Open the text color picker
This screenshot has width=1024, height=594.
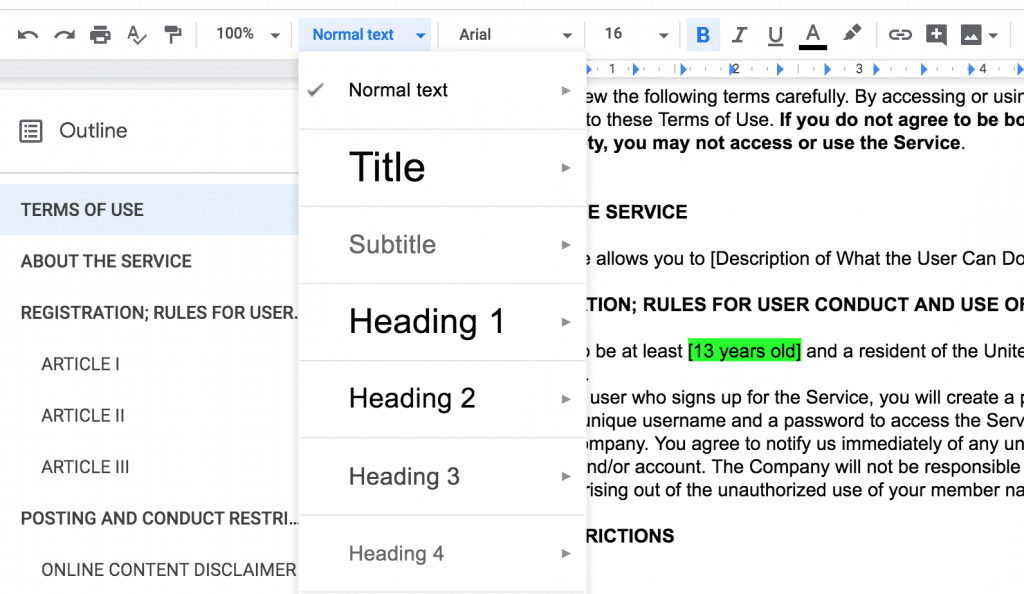pyautogui.click(x=812, y=35)
